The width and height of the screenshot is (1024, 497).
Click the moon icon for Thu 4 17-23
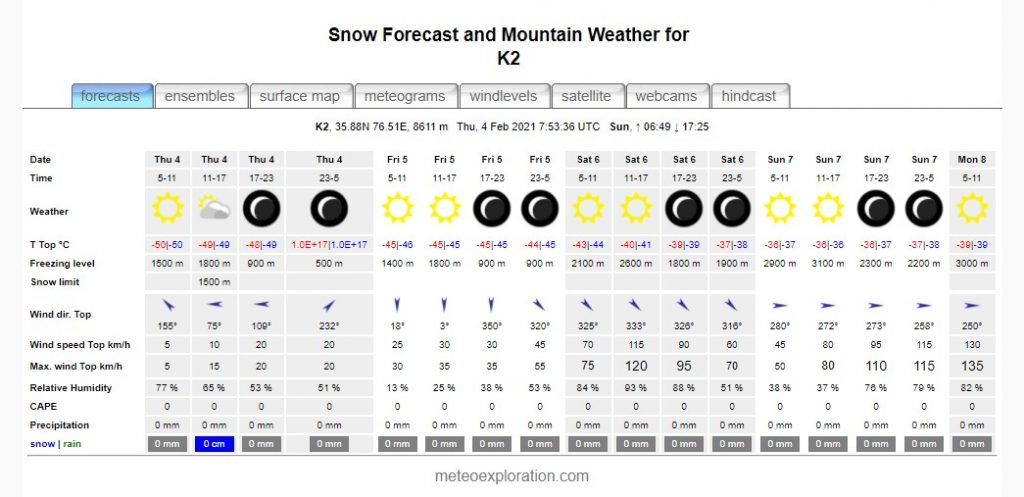click(262, 208)
